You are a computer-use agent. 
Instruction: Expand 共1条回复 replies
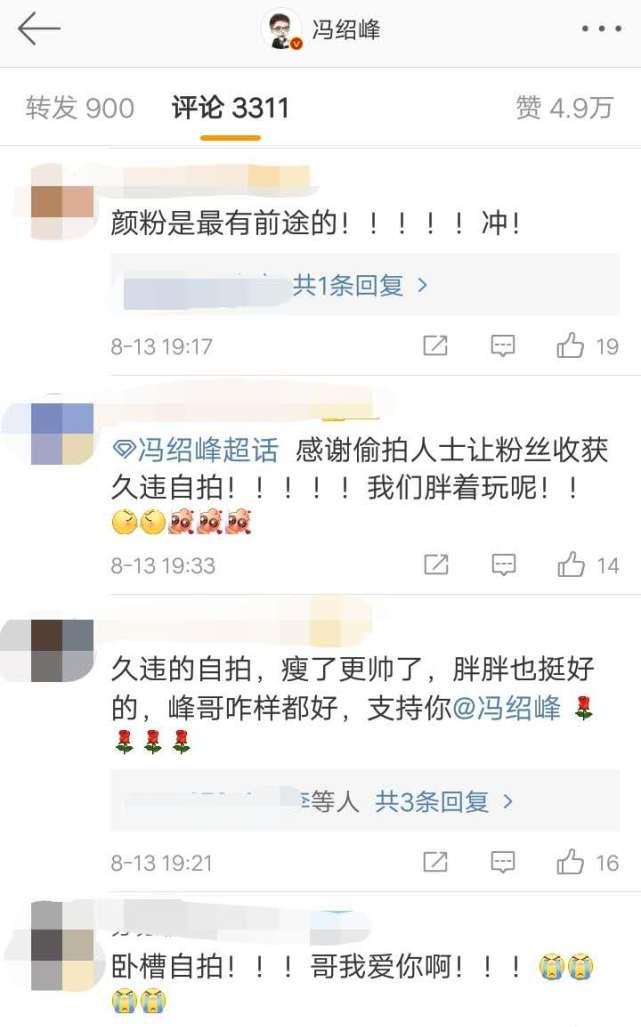359,285
